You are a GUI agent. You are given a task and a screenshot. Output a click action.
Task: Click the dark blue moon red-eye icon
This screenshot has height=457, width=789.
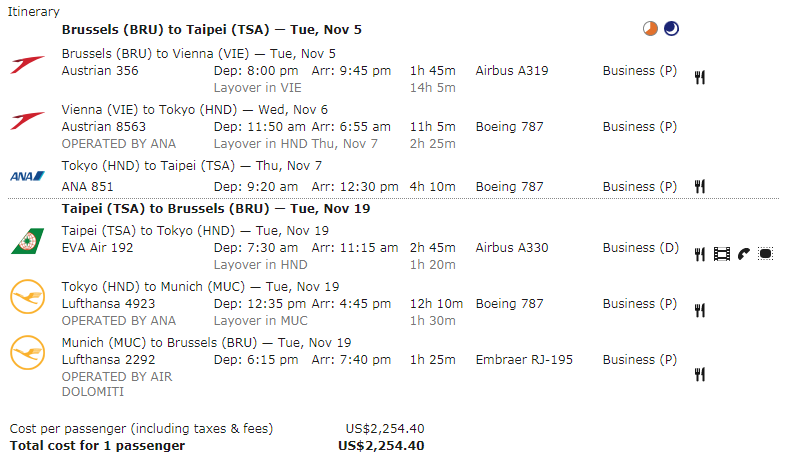coord(671,29)
